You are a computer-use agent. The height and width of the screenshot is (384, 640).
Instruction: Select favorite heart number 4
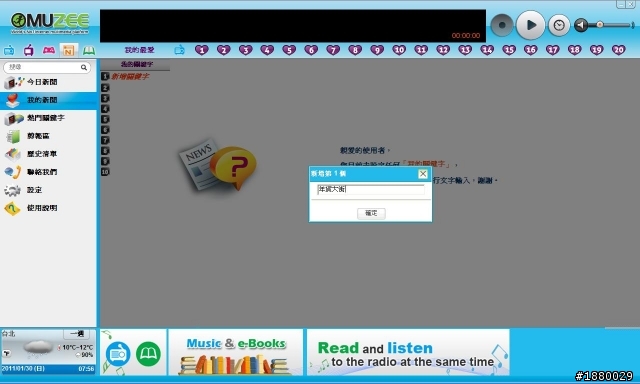click(267, 50)
